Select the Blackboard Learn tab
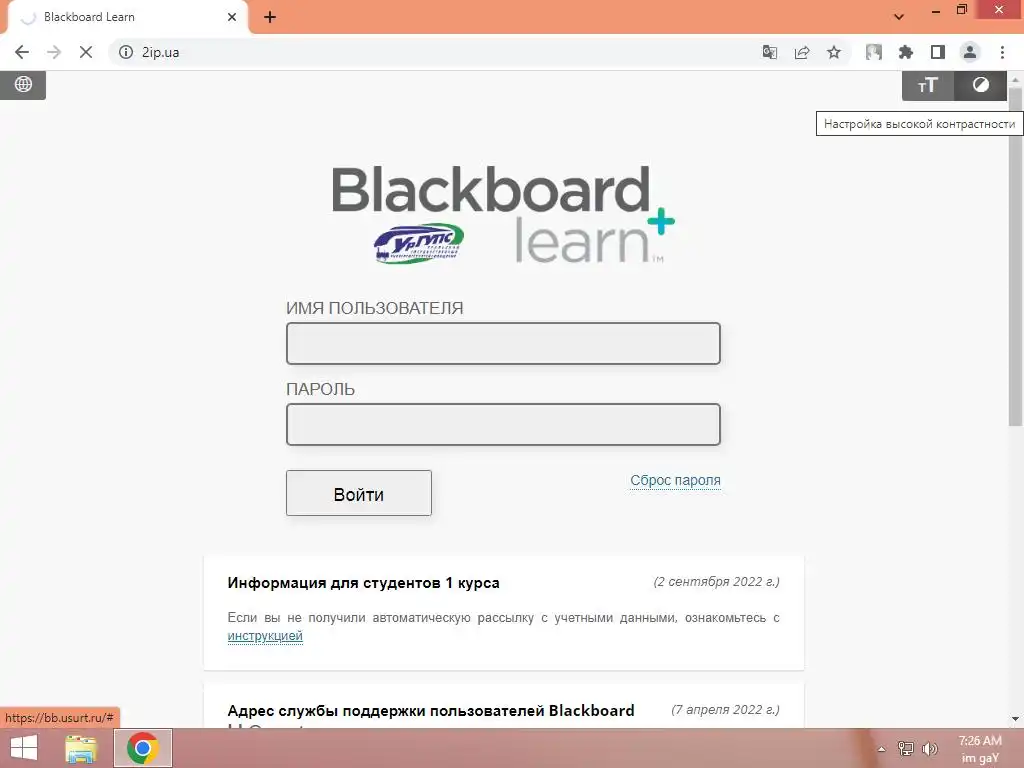This screenshot has height=768, width=1024. click(124, 17)
